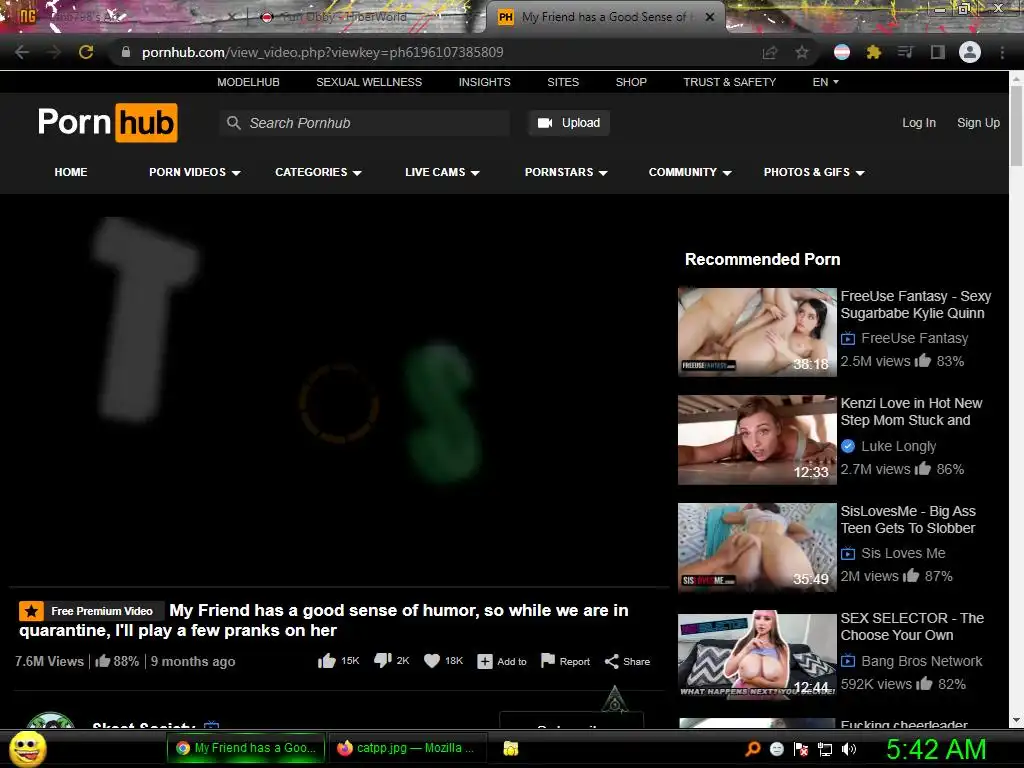1024x768 pixels.
Task: Reload the page with the refresh icon
Action: pyautogui.click(x=86, y=52)
